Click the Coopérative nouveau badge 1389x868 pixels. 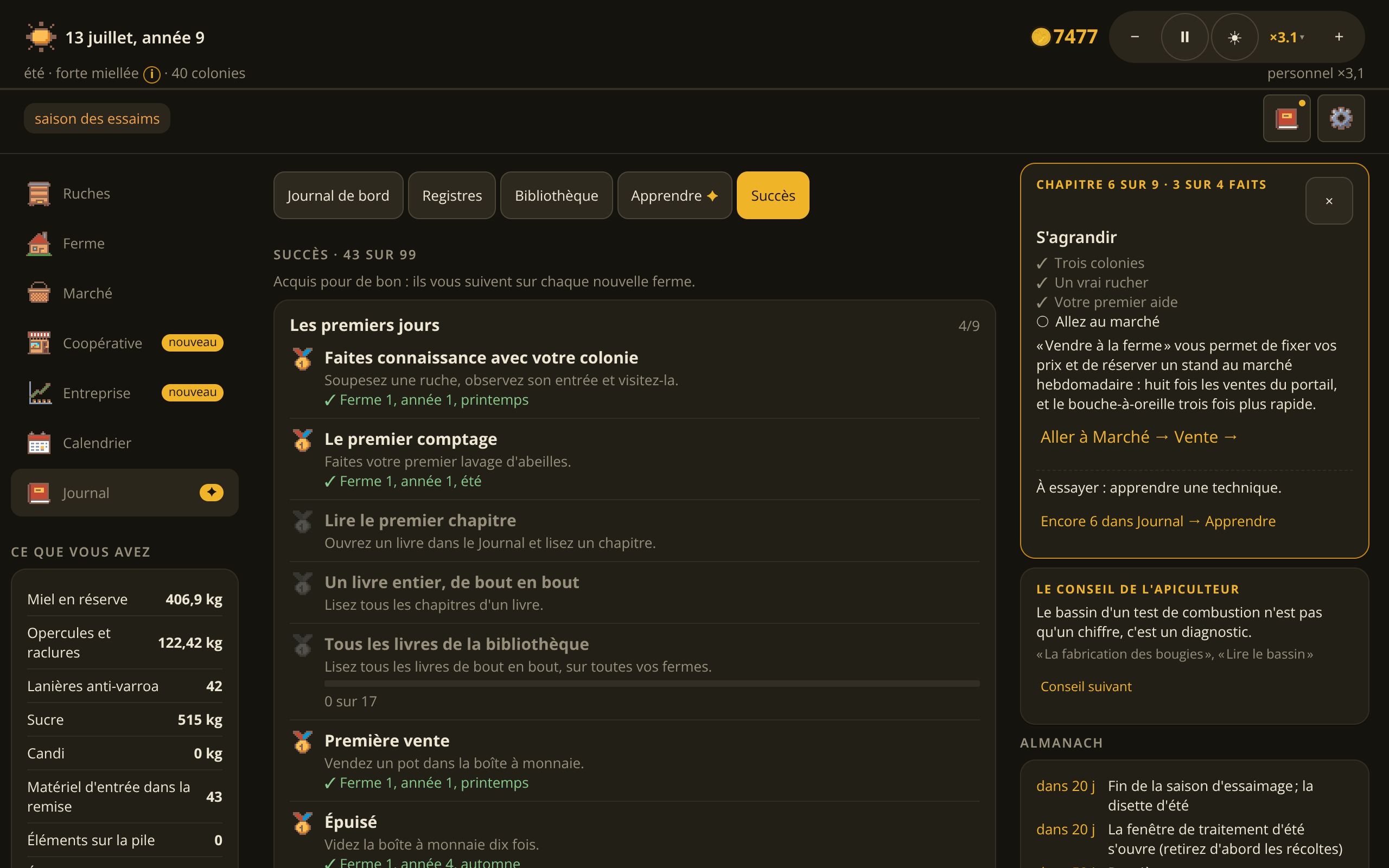coord(192,343)
